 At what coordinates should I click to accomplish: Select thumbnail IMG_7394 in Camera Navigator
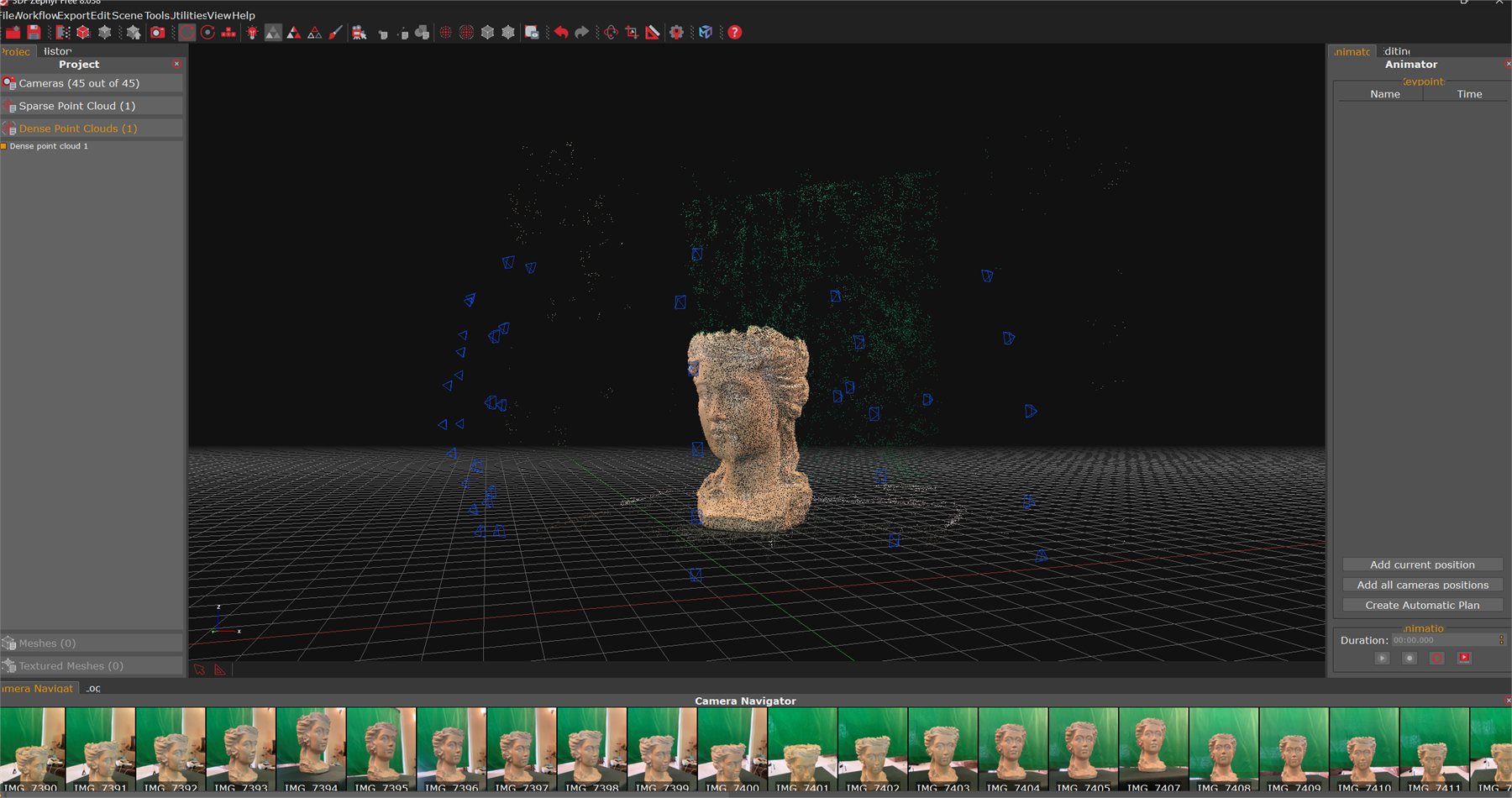coord(311,750)
